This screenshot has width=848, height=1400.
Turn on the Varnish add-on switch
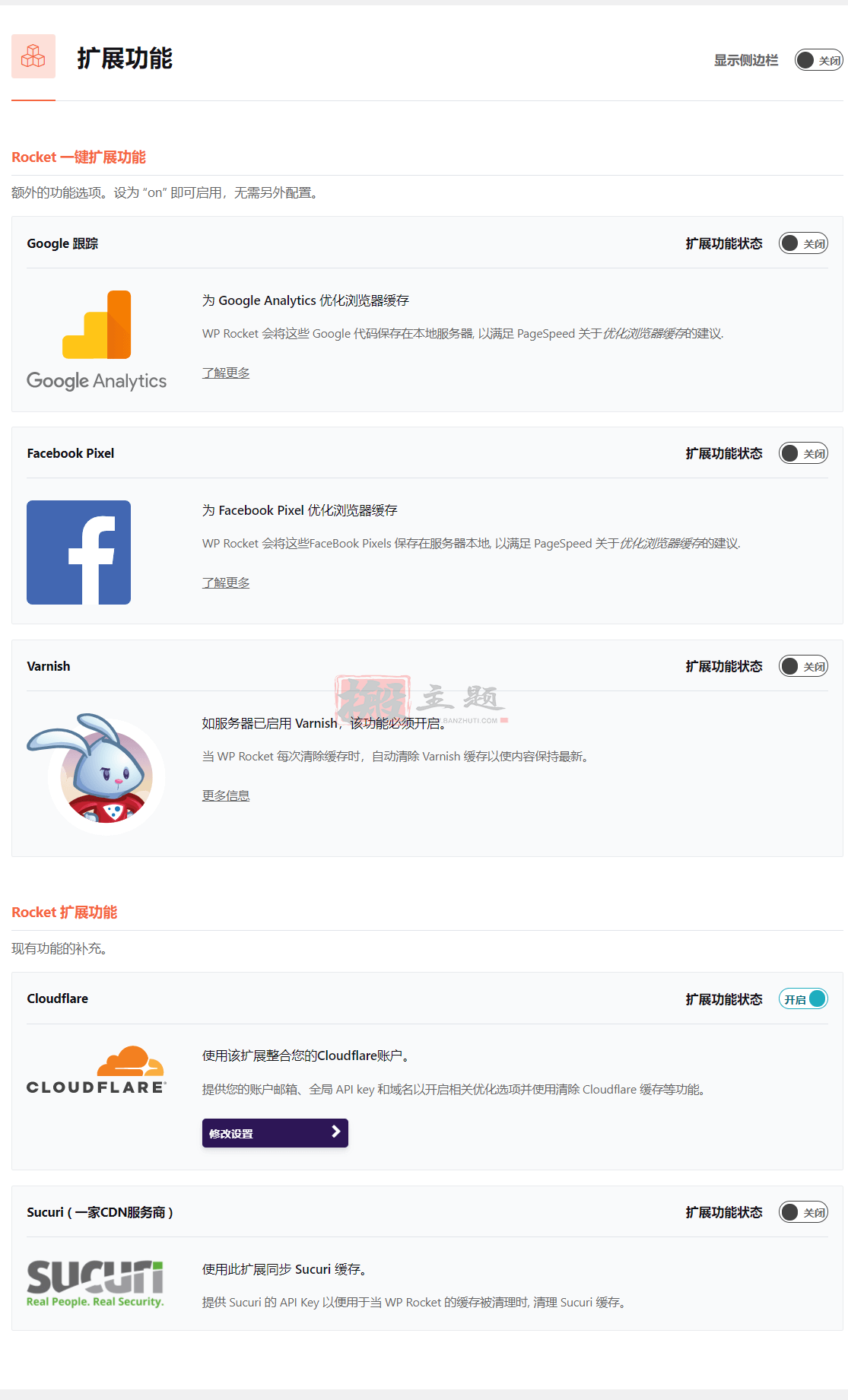(803, 666)
